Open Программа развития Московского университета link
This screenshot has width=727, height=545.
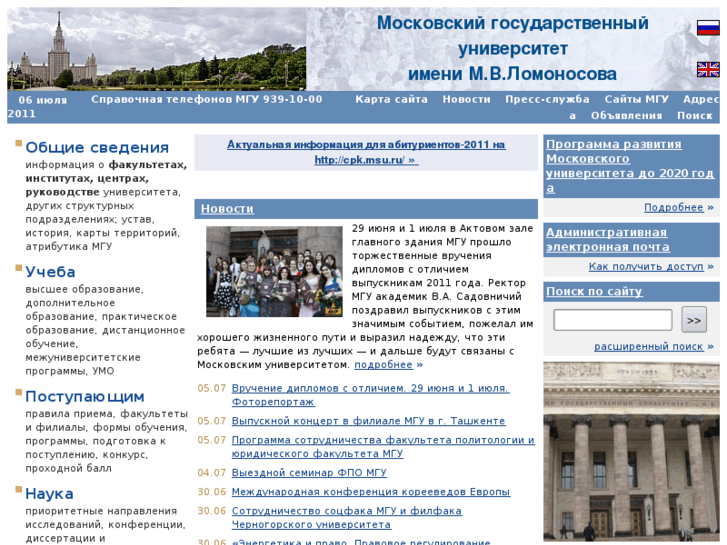coord(630,166)
